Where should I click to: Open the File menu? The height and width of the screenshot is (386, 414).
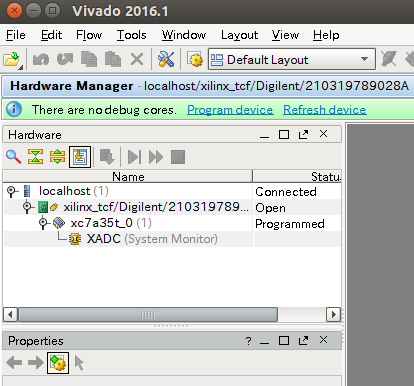pyautogui.click(x=16, y=35)
